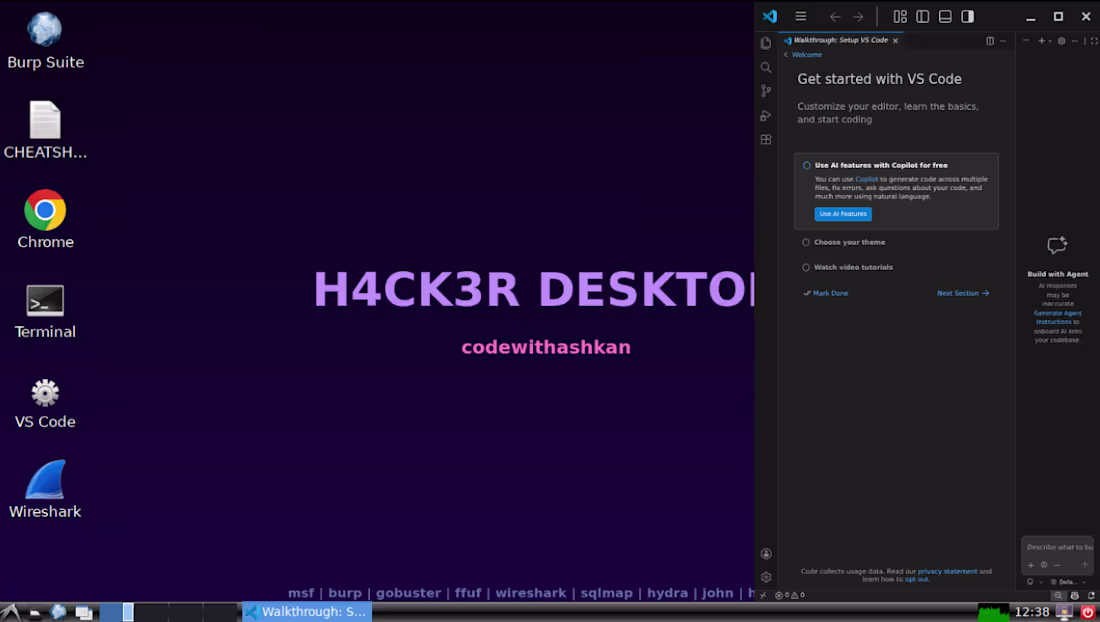
Task: Open the chat panel settings gear
Action: click(1061, 41)
